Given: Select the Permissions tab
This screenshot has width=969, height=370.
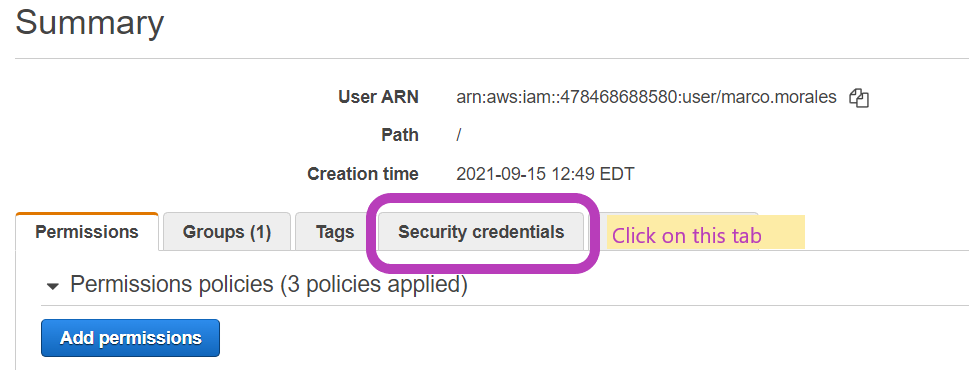Looking at the screenshot, I should pyautogui.click(x=87, y=232).
